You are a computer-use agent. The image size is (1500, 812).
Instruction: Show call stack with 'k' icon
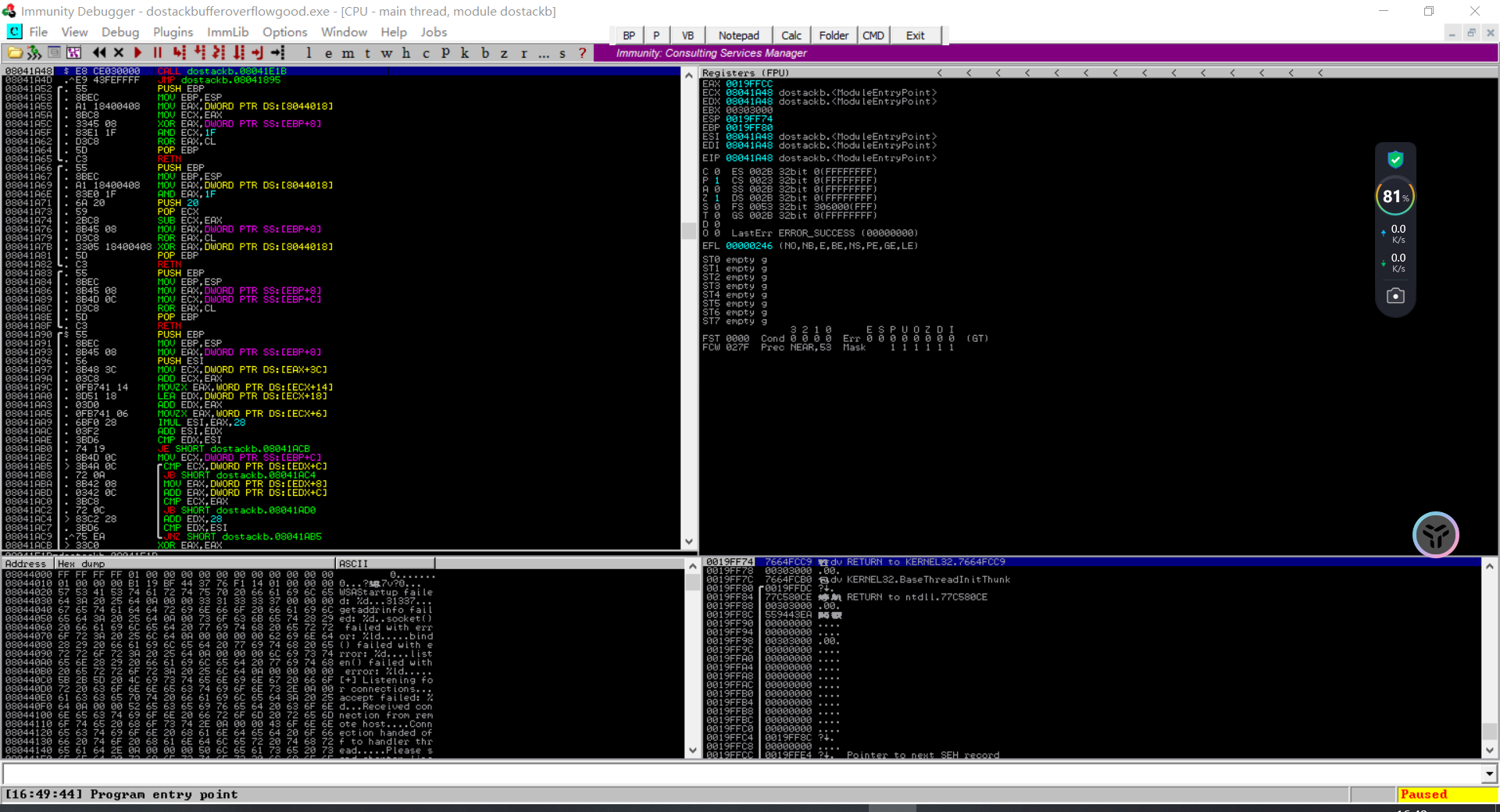(465, 53)
